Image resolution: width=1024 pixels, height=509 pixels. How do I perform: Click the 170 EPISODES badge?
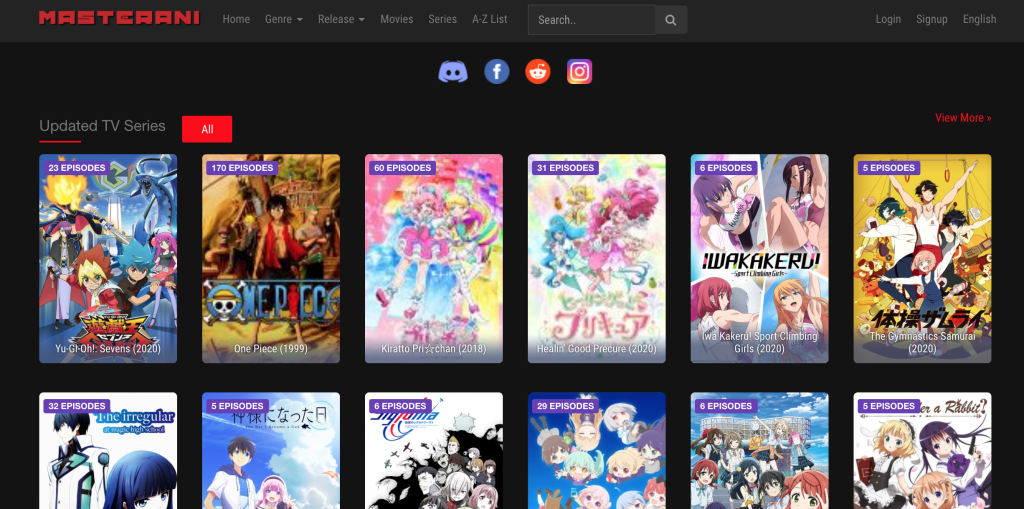(242, 168)
